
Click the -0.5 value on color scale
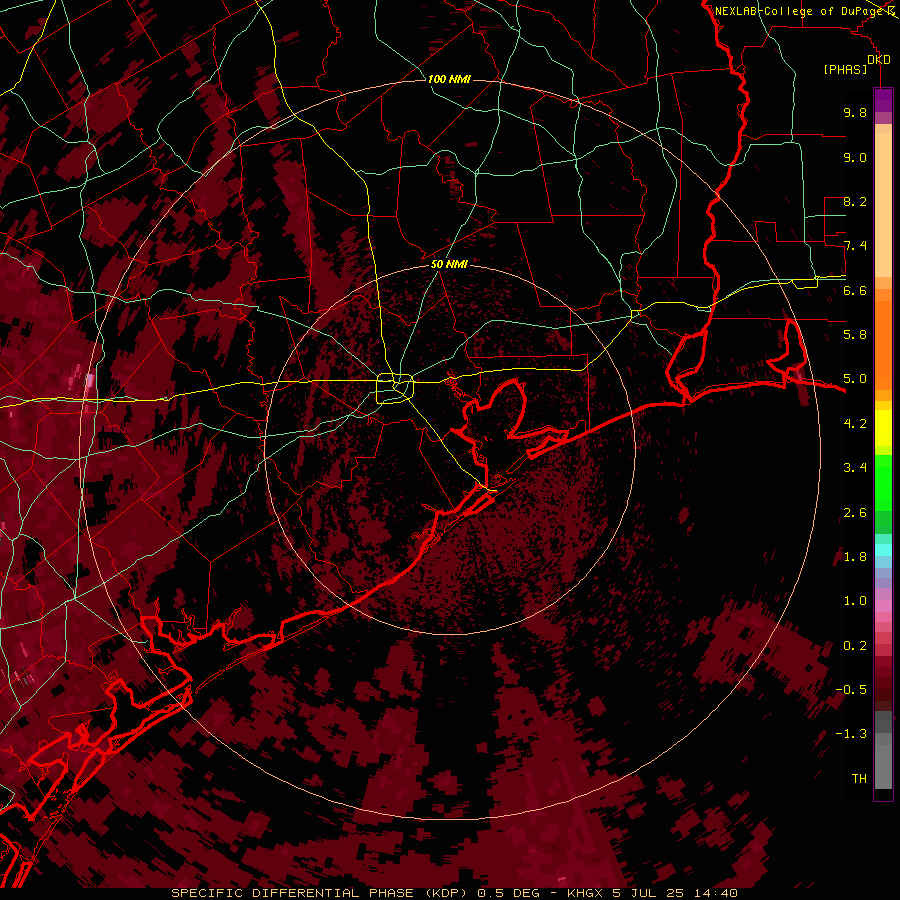851,690
